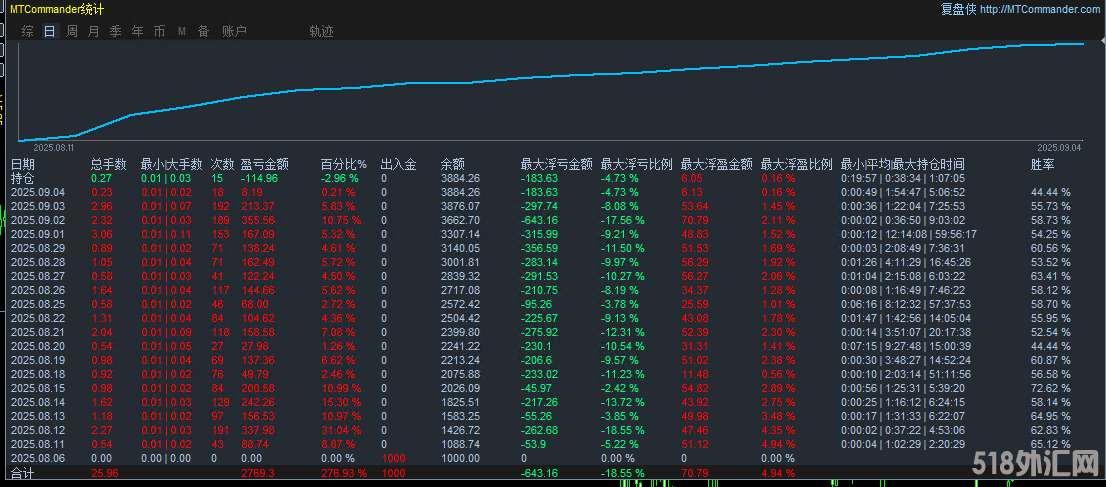Click the 最大浮亏比例 column header
The width and height of the screenshot is (1106, 487).
click(x=637, y=164)
